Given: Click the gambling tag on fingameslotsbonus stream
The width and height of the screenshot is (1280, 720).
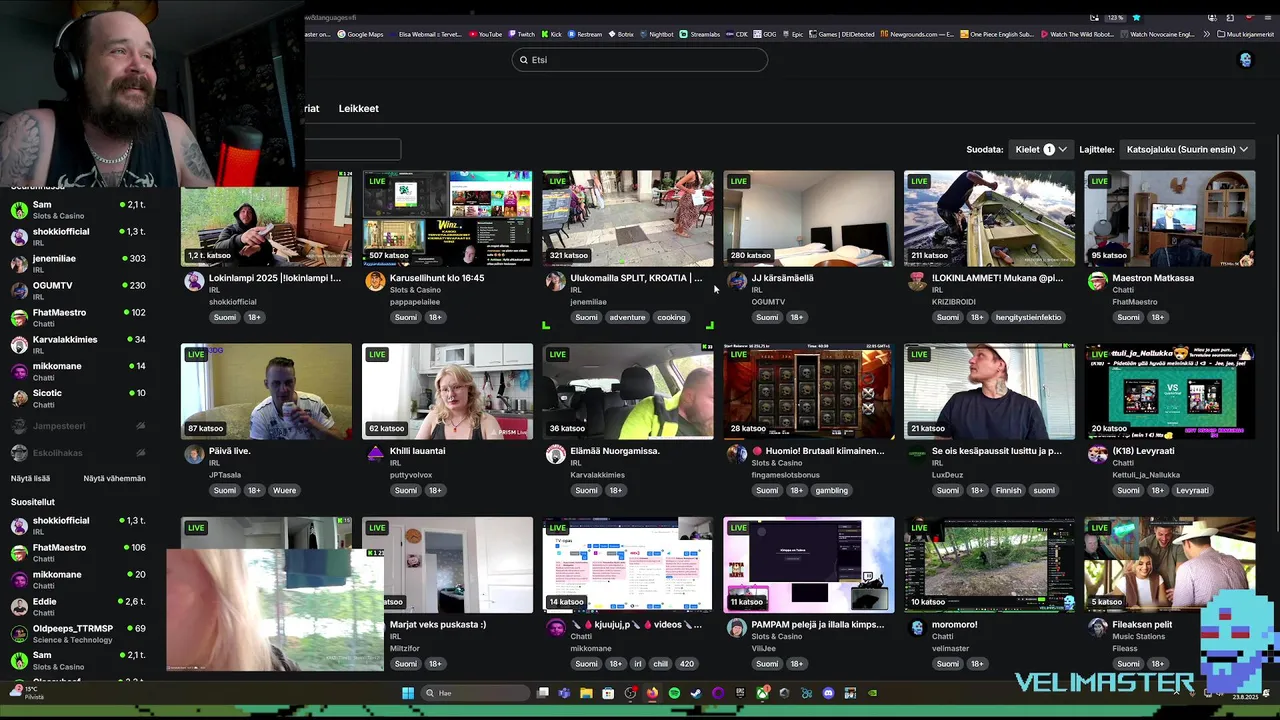Looking at the screenshot, I should pyautogui.click(x=831, y=490).
